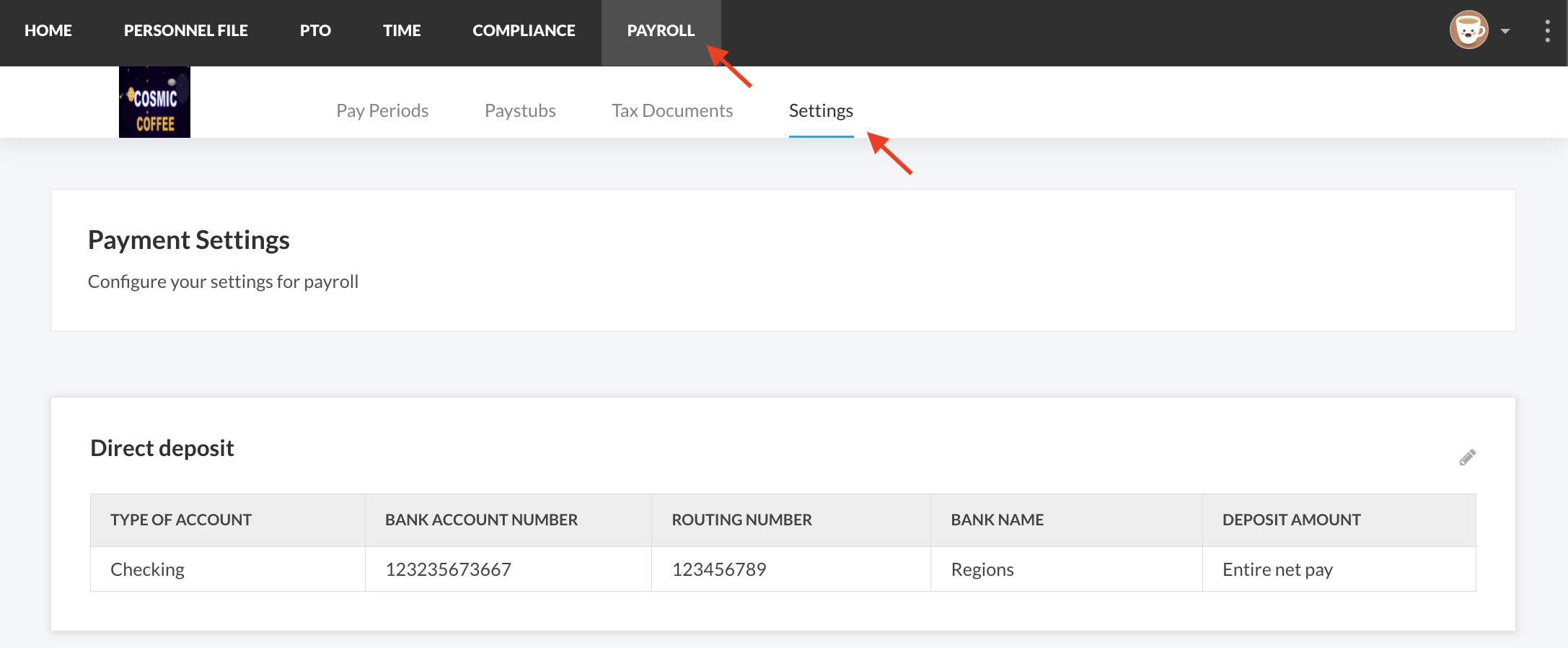Click the routing number 123456789 cell
Image resolution: width=1568 pixels, height=648 pixels.
click(719, 569)
